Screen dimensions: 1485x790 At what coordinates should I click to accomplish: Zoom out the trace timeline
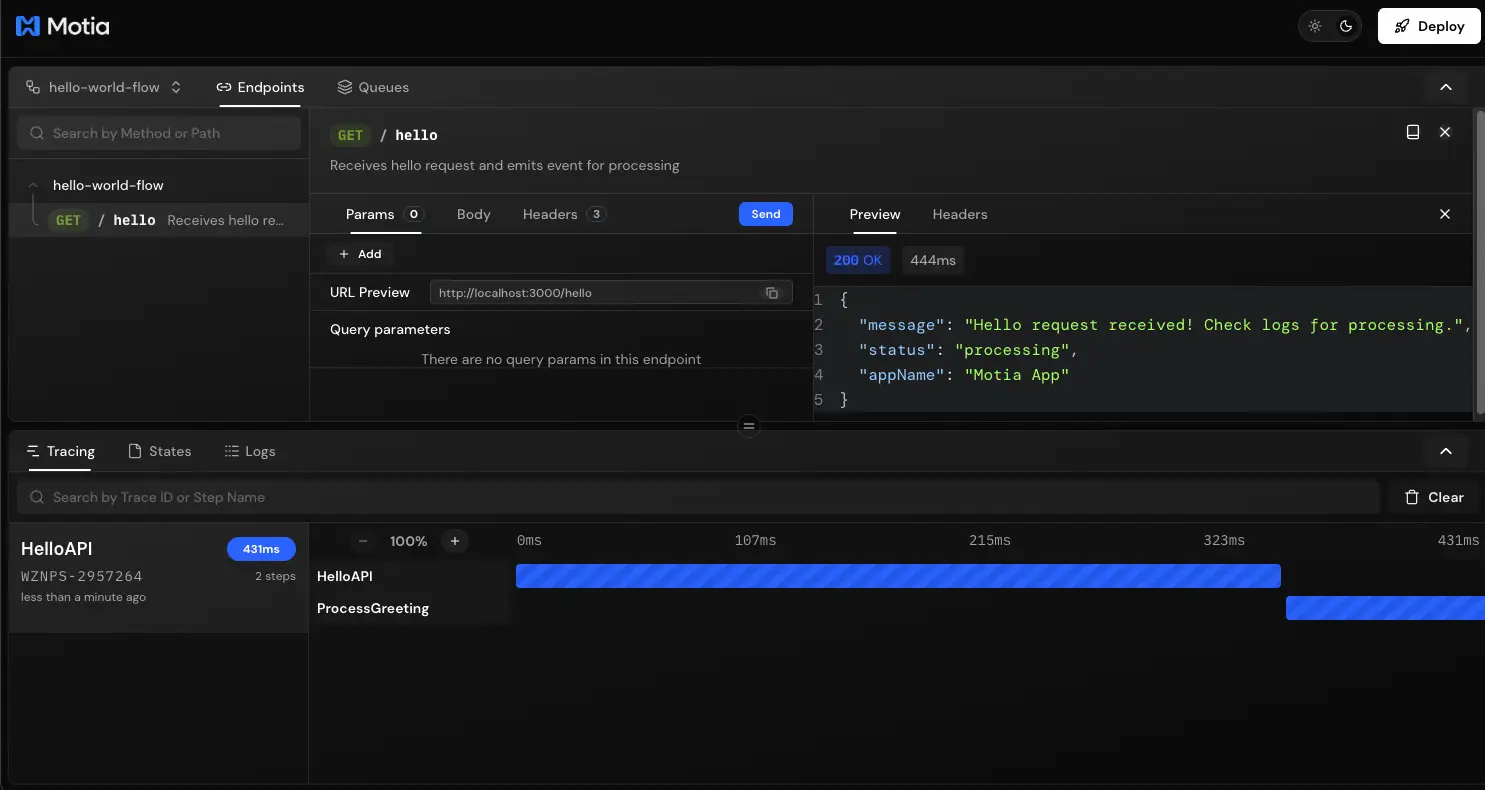(x=363, y=541)
